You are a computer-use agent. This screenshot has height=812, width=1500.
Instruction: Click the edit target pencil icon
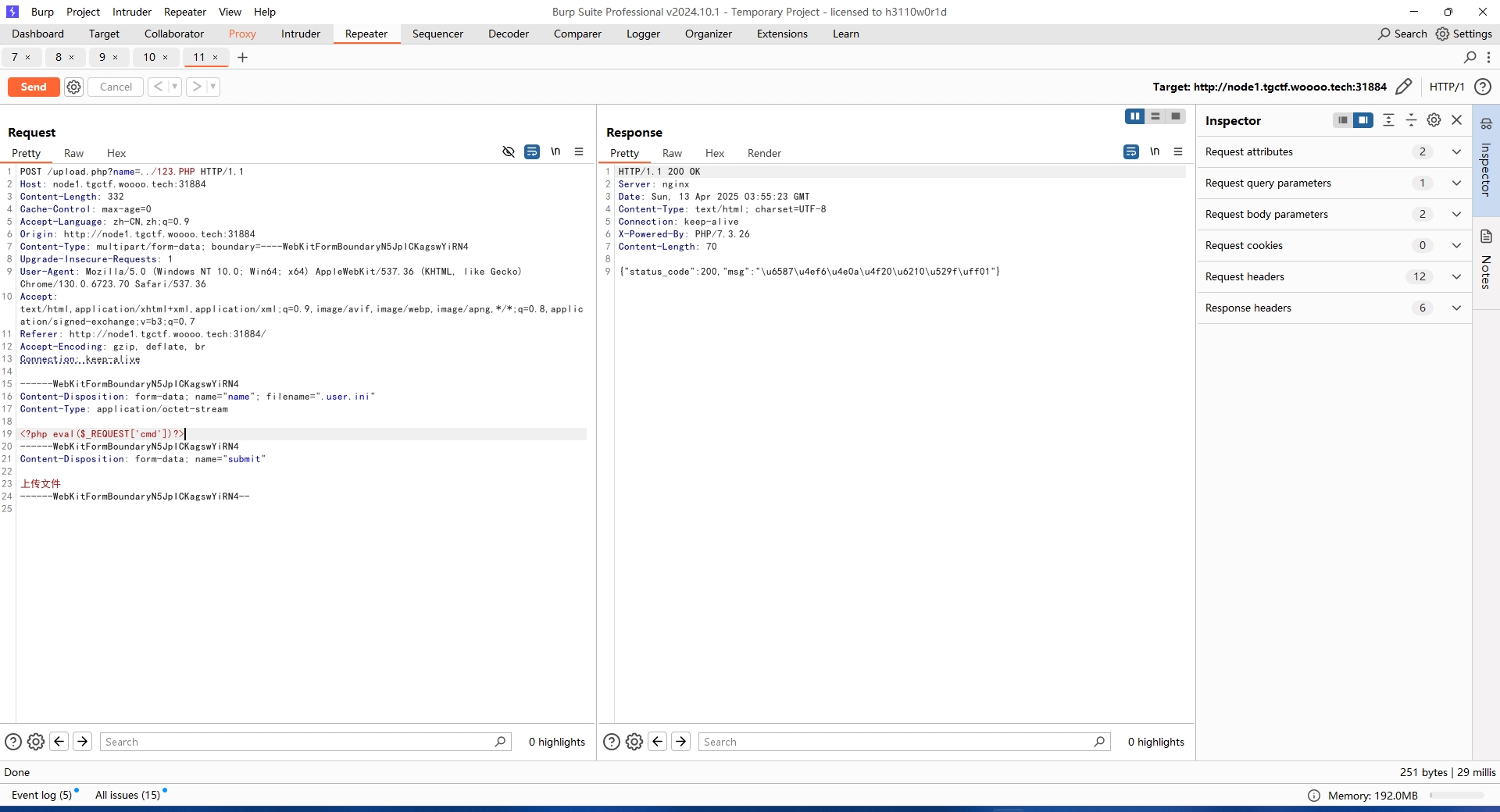[1404, 87]
